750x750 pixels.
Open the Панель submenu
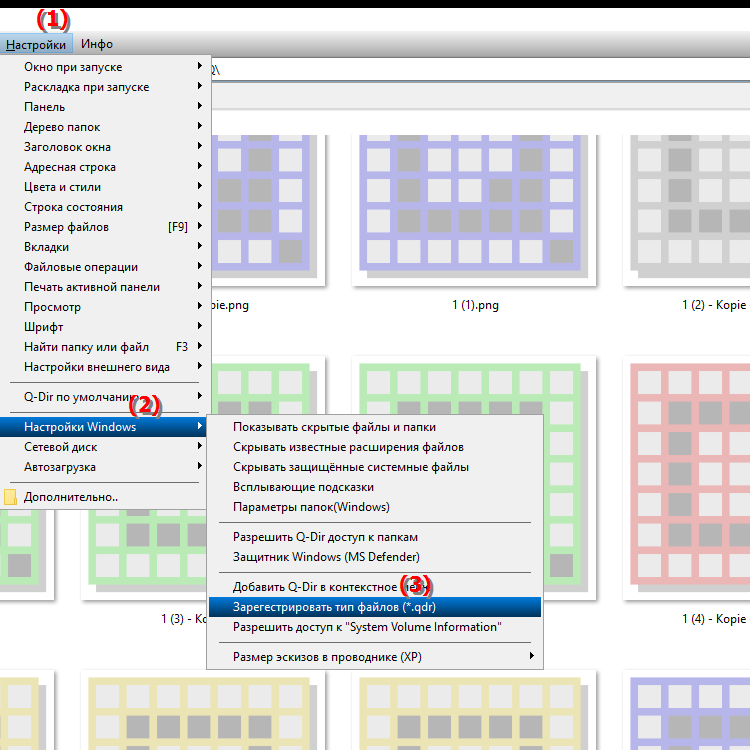point(106,107)
